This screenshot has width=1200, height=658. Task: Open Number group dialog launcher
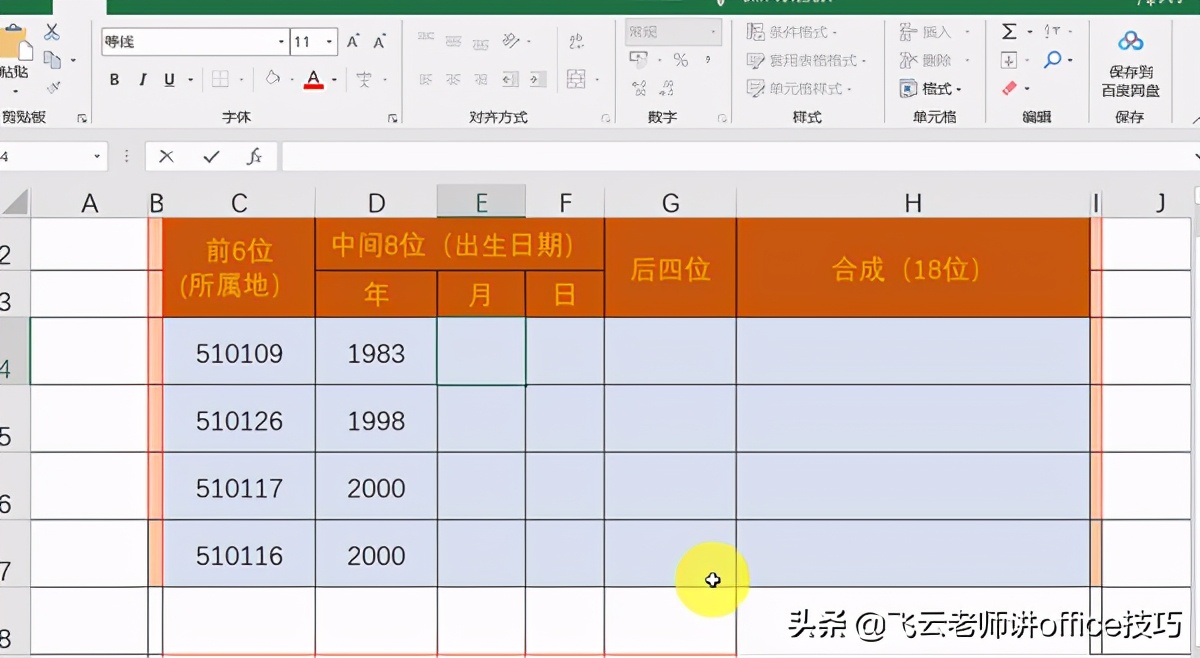(722, 118)
